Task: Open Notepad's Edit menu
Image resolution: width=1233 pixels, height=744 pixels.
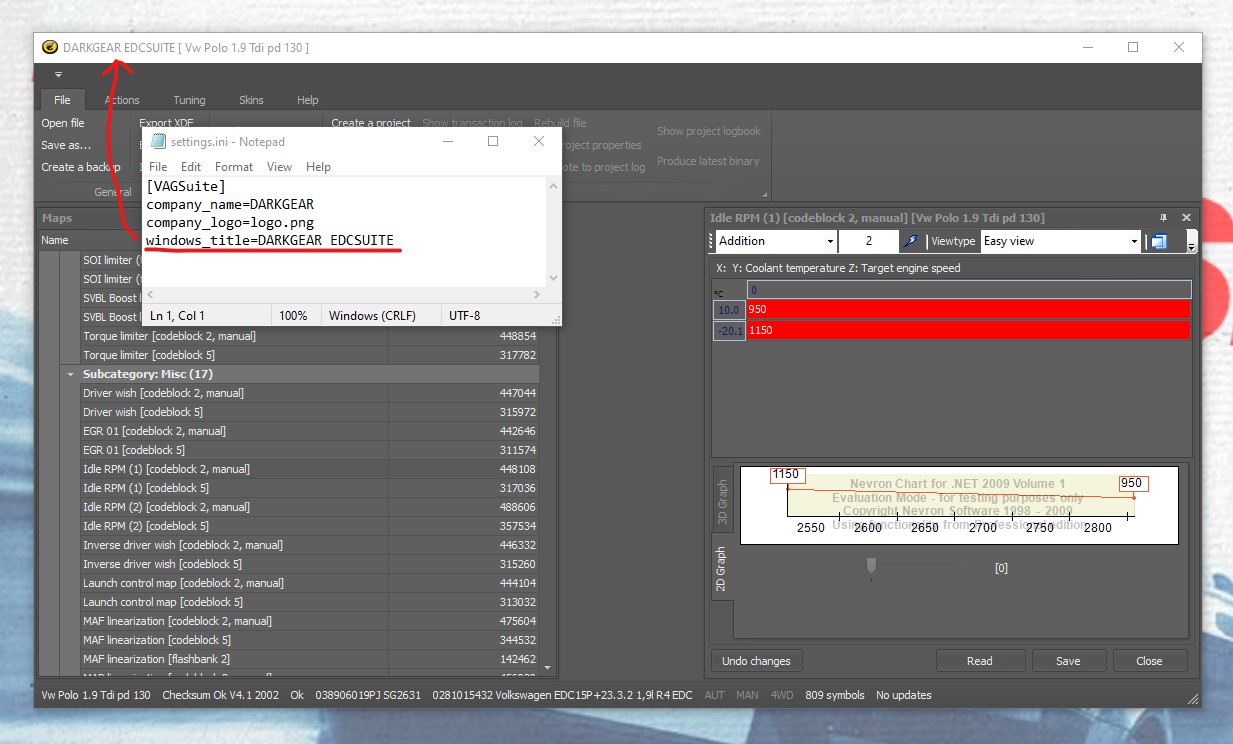Action: [x=191, y=167]
